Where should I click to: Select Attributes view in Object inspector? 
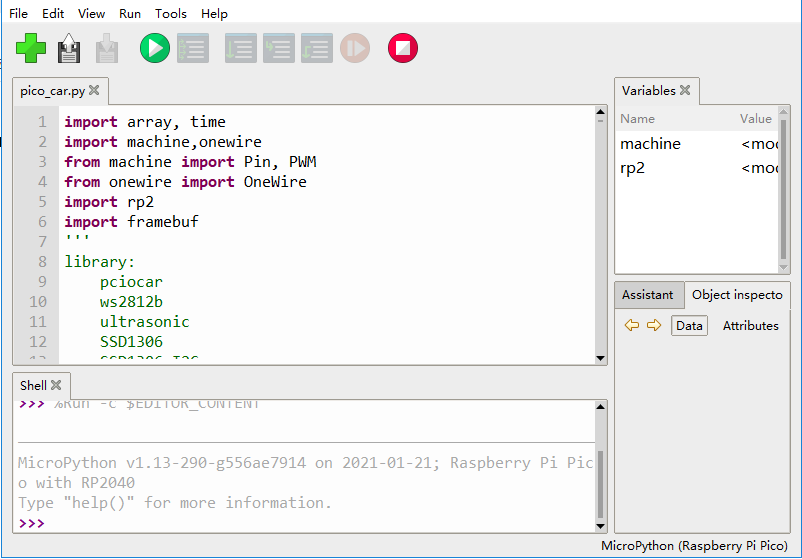click(750, 326)
